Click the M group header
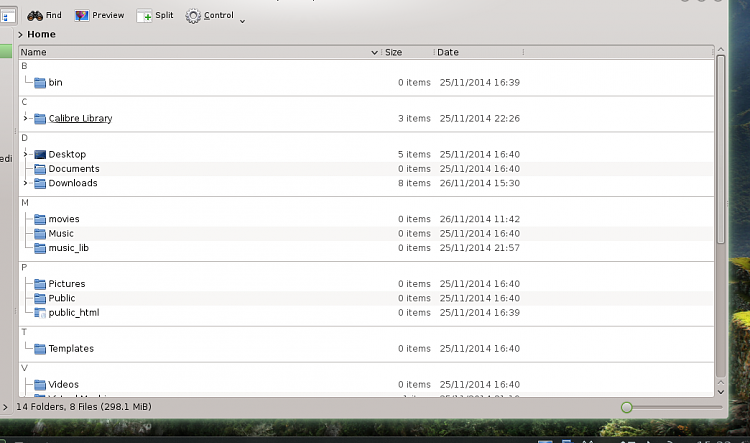The height and width of the screenshot is (443, 750). coord(25,203)
